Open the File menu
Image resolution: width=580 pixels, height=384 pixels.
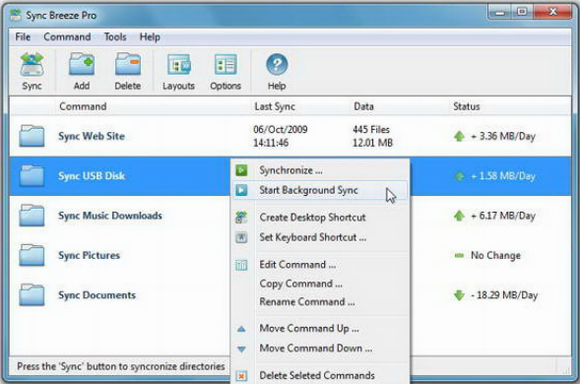[23, 37]
